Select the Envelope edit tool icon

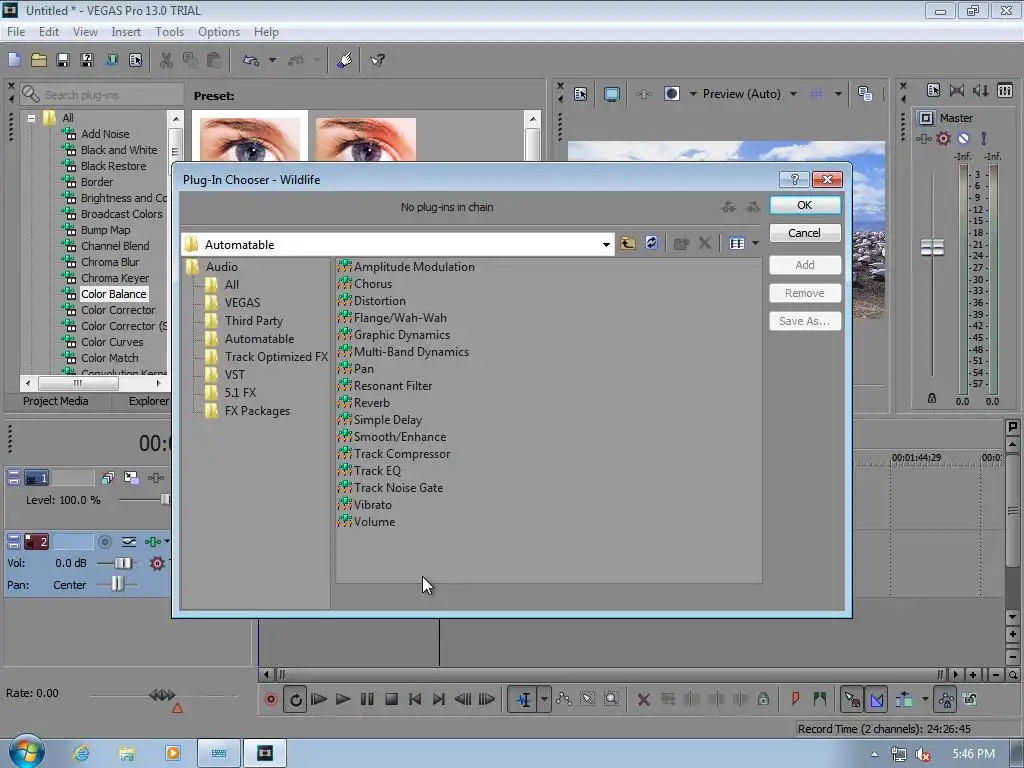point(564,699)
